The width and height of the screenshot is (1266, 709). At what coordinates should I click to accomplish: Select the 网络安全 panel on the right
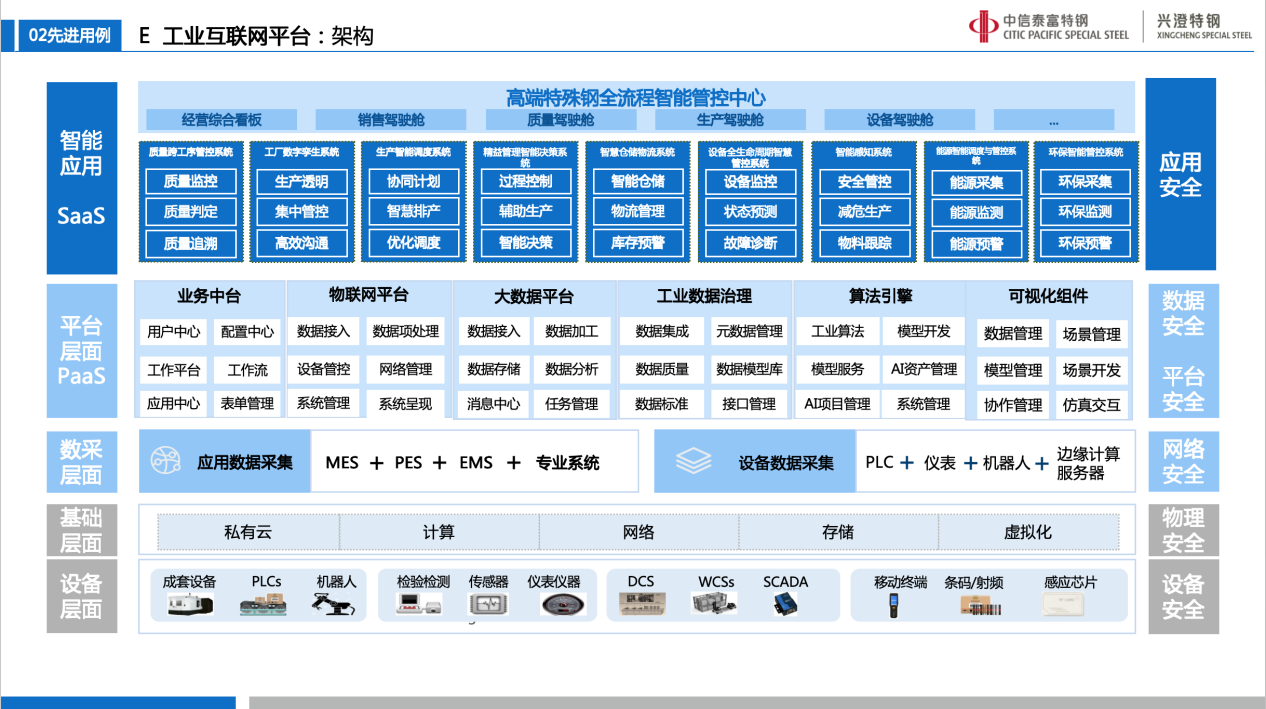pyautogui.click(x=1184, y=461)
